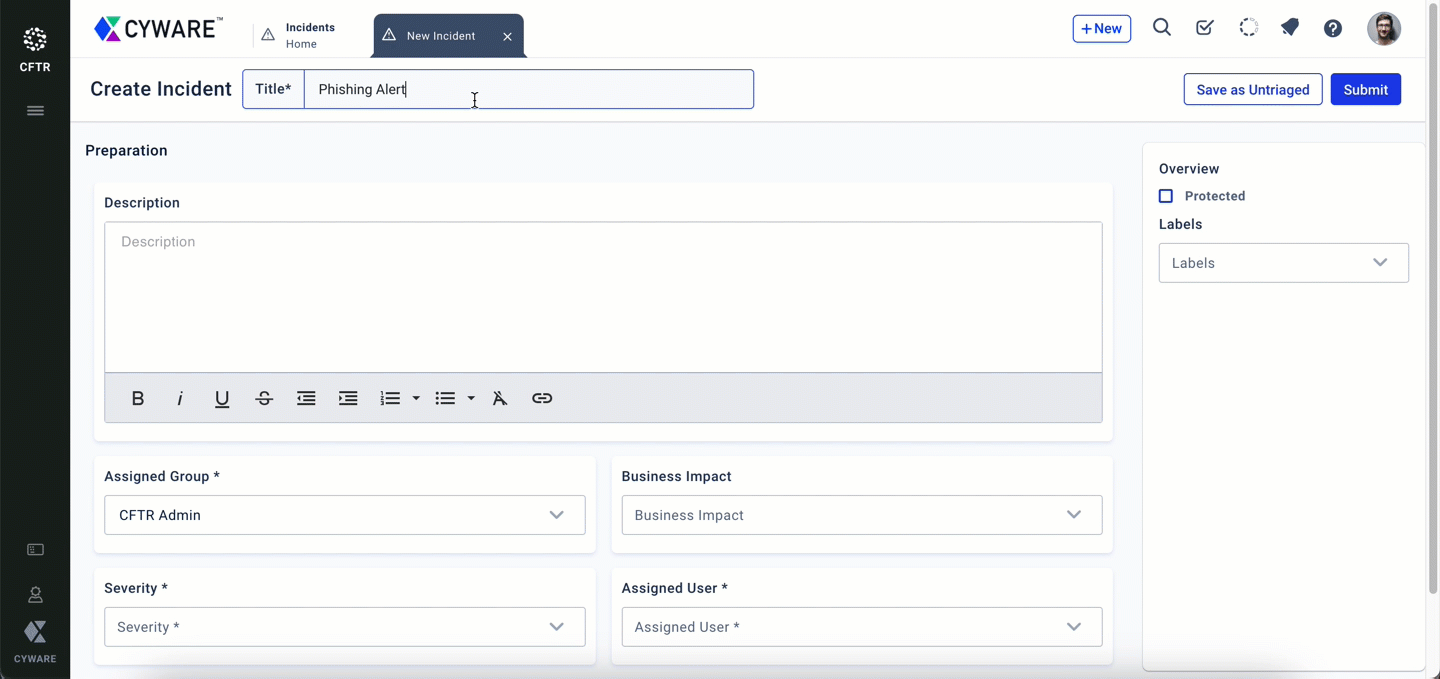1440x679 pixels.
Task: Clear text formatting icon in editor
Action: click(x=500, y=398)
